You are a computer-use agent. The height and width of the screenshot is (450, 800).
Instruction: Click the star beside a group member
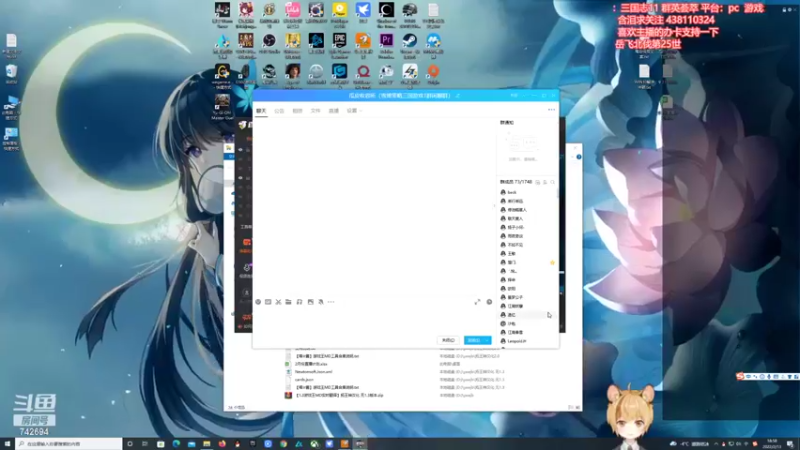(553, 262)
